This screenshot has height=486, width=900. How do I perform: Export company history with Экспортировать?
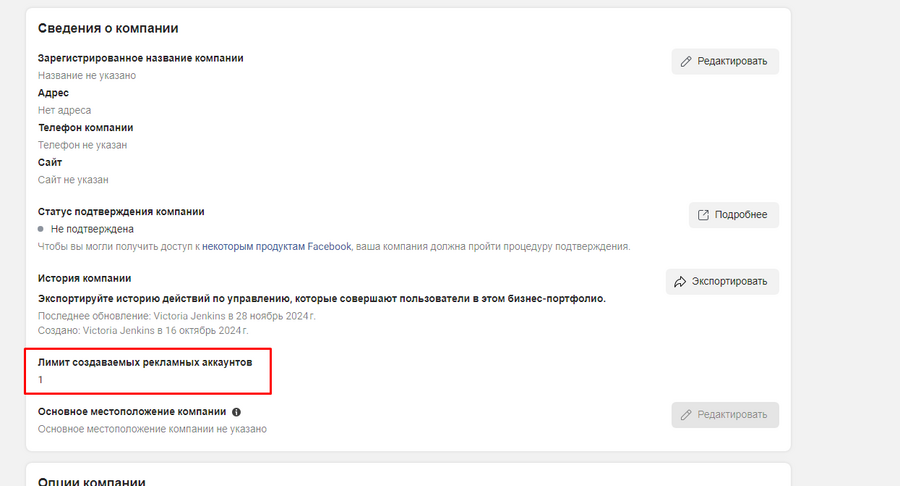pos(722,282)
